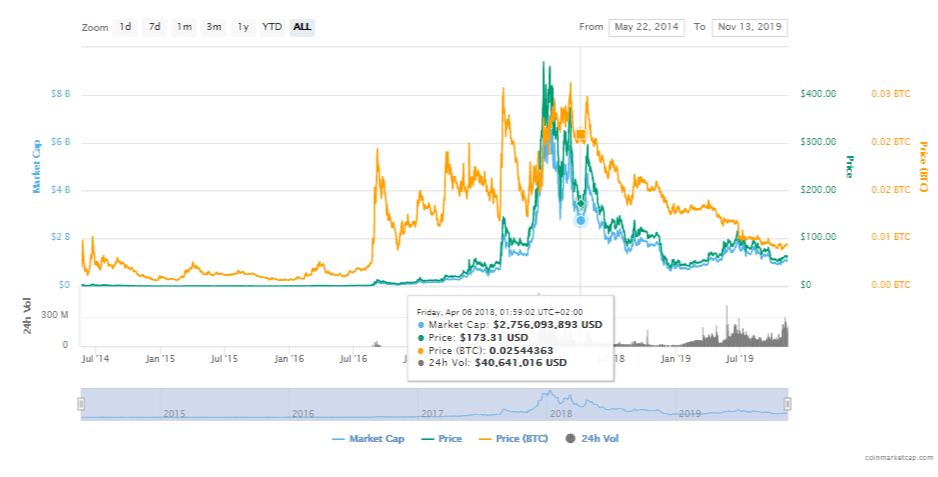Set zoom range to 1d
This screenshot has height=477, width=938.
tap(125, 27)
